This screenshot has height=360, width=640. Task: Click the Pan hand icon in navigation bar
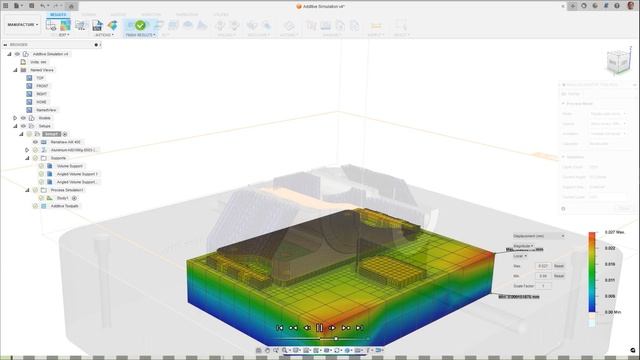267,350
